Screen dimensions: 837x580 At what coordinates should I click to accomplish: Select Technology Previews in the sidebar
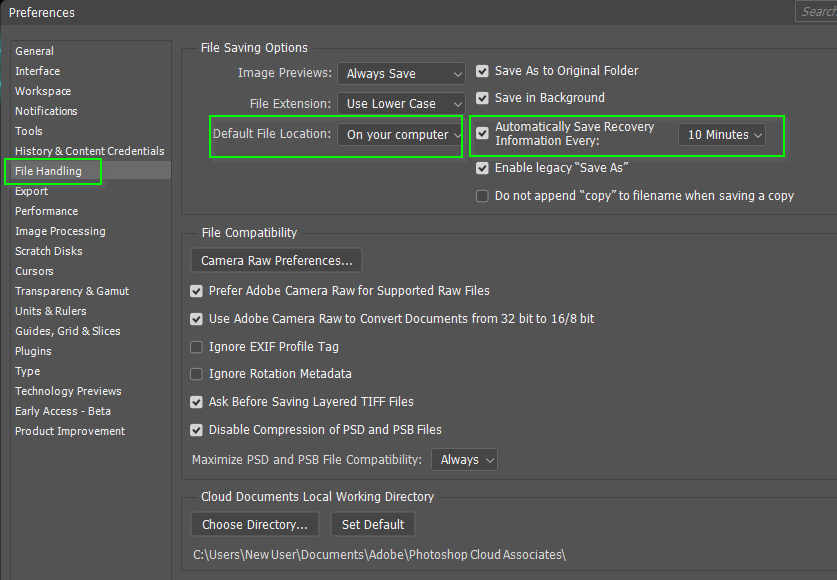coord(68,391)
